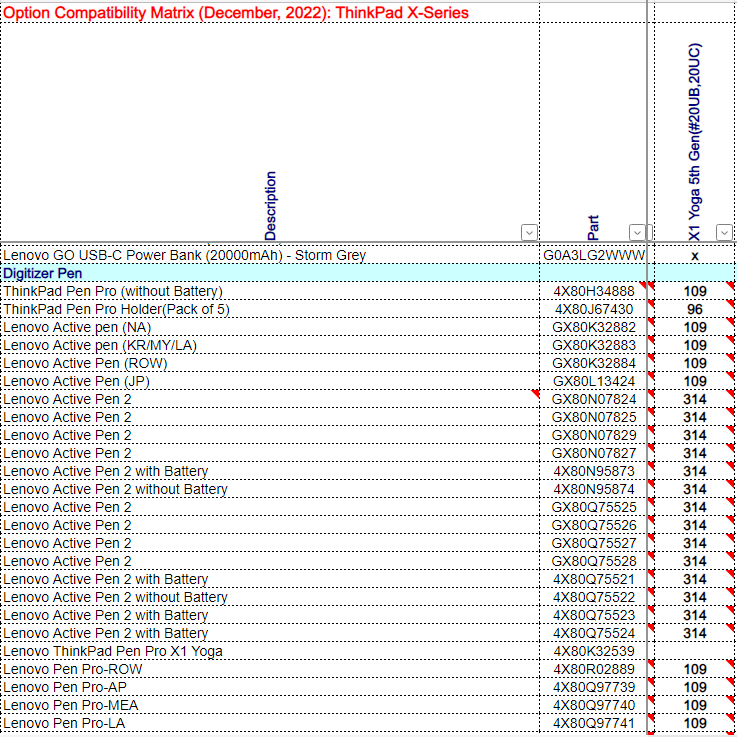Select Lenovo Active Pen (JP) cell
Viewport: 737px width, 737px height.
(x=270, y=381)
